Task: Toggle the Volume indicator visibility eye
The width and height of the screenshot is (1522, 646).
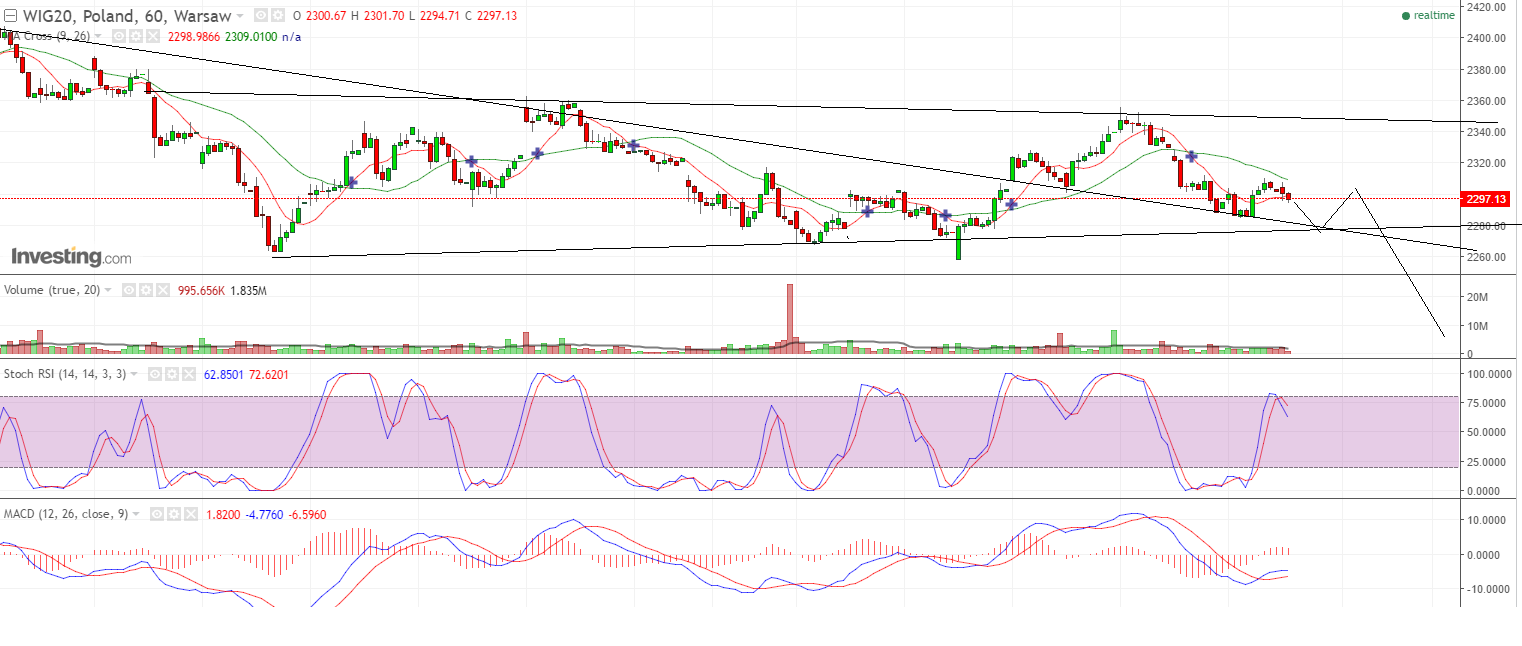Action: 129,290
